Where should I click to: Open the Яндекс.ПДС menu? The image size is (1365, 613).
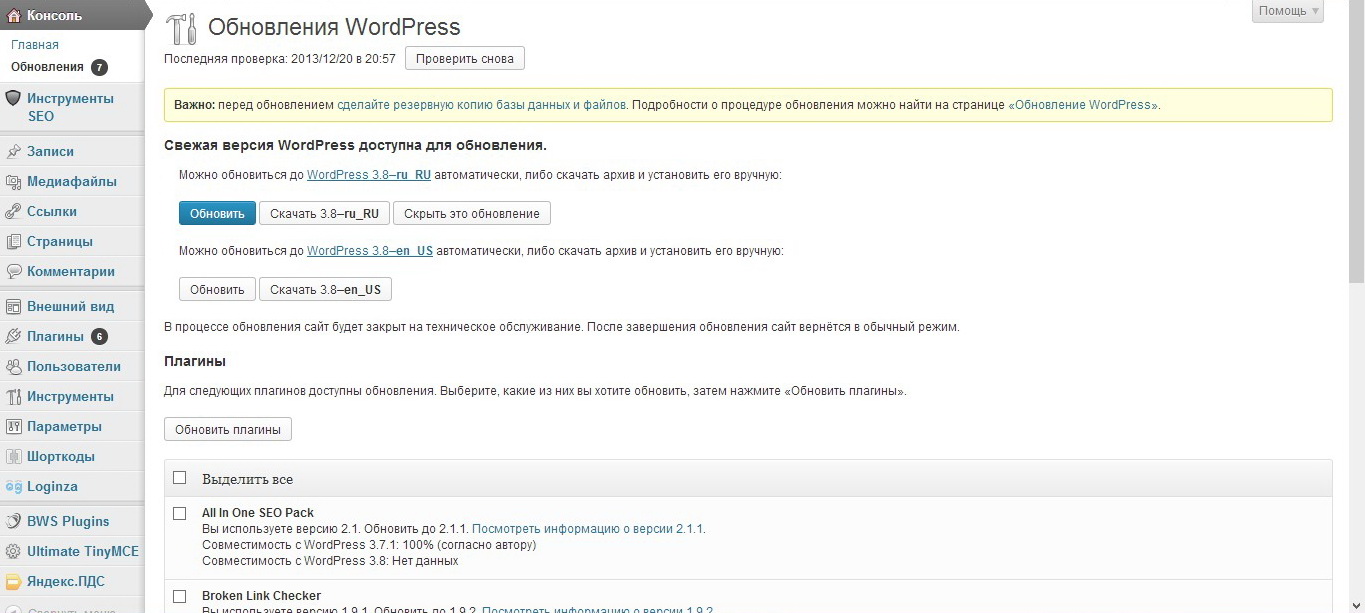pos(66,581)
